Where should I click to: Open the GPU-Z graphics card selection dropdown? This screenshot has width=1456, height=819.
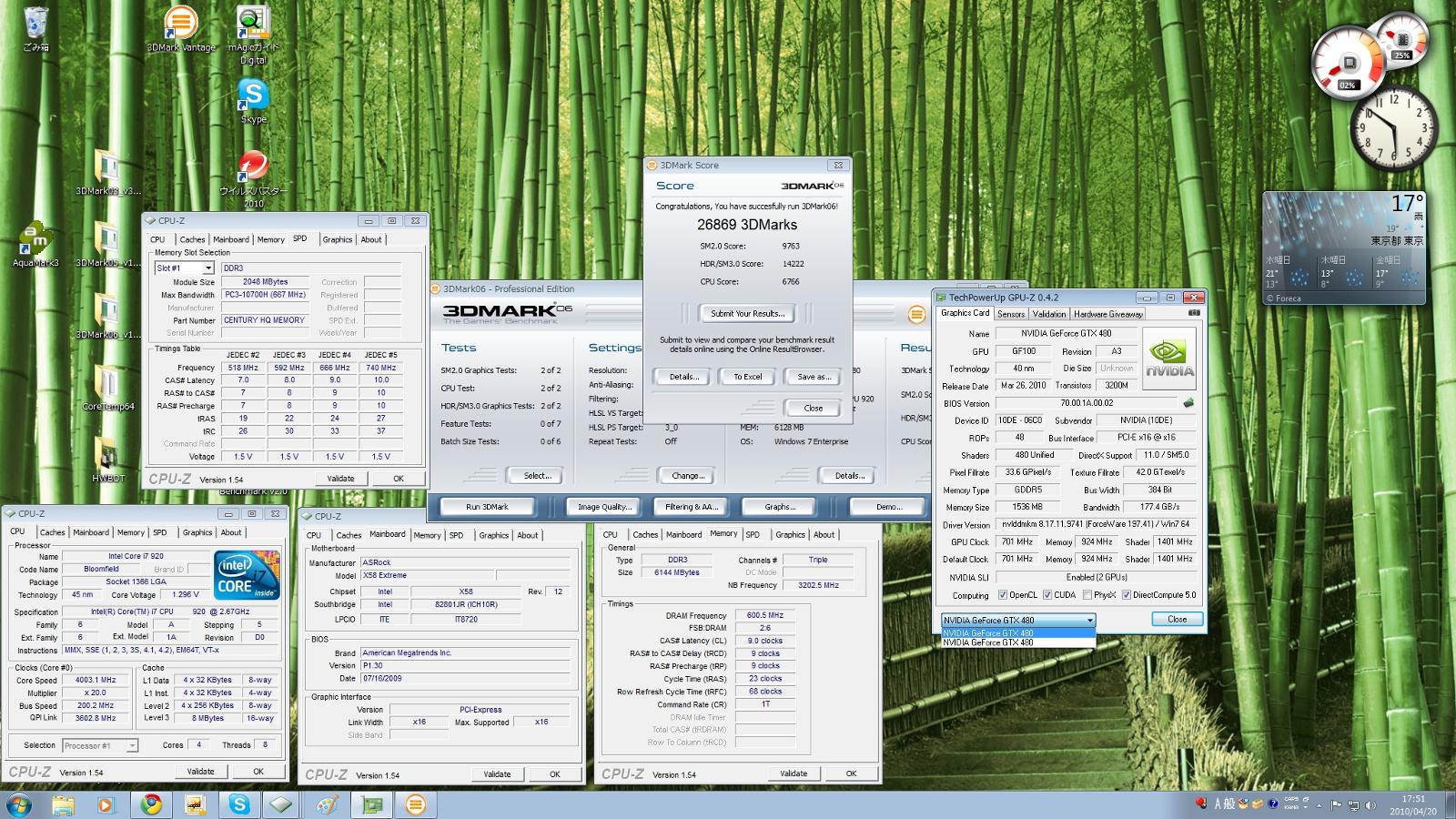pos(1018,620)
